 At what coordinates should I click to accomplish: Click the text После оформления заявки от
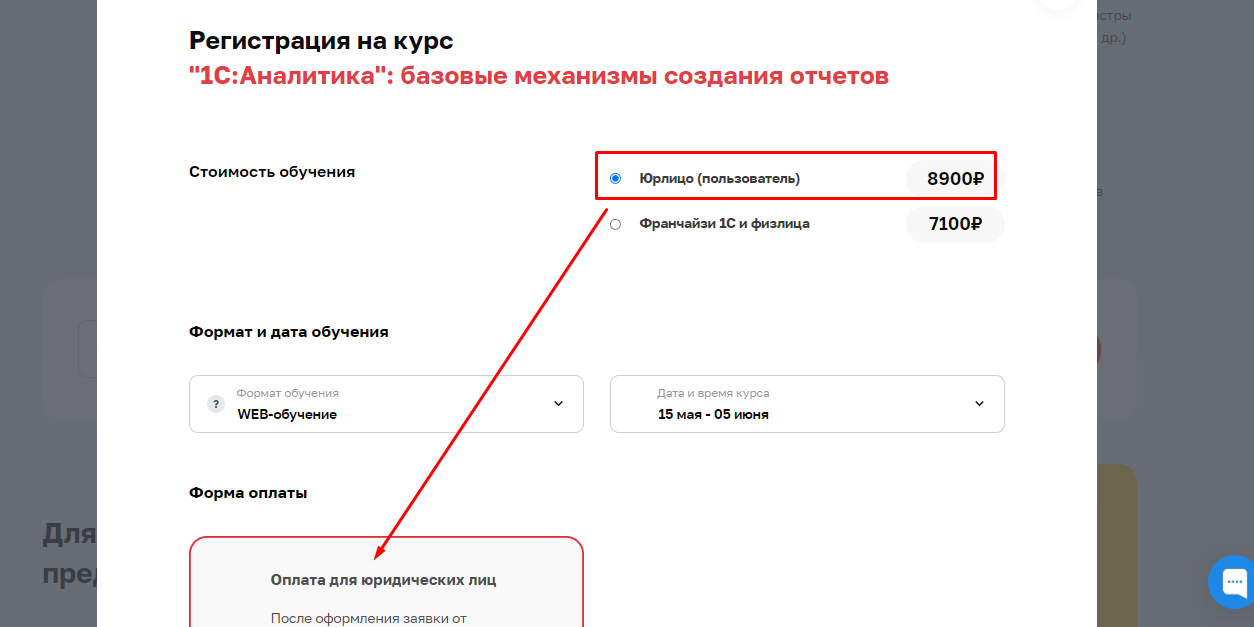click(367, 618)
